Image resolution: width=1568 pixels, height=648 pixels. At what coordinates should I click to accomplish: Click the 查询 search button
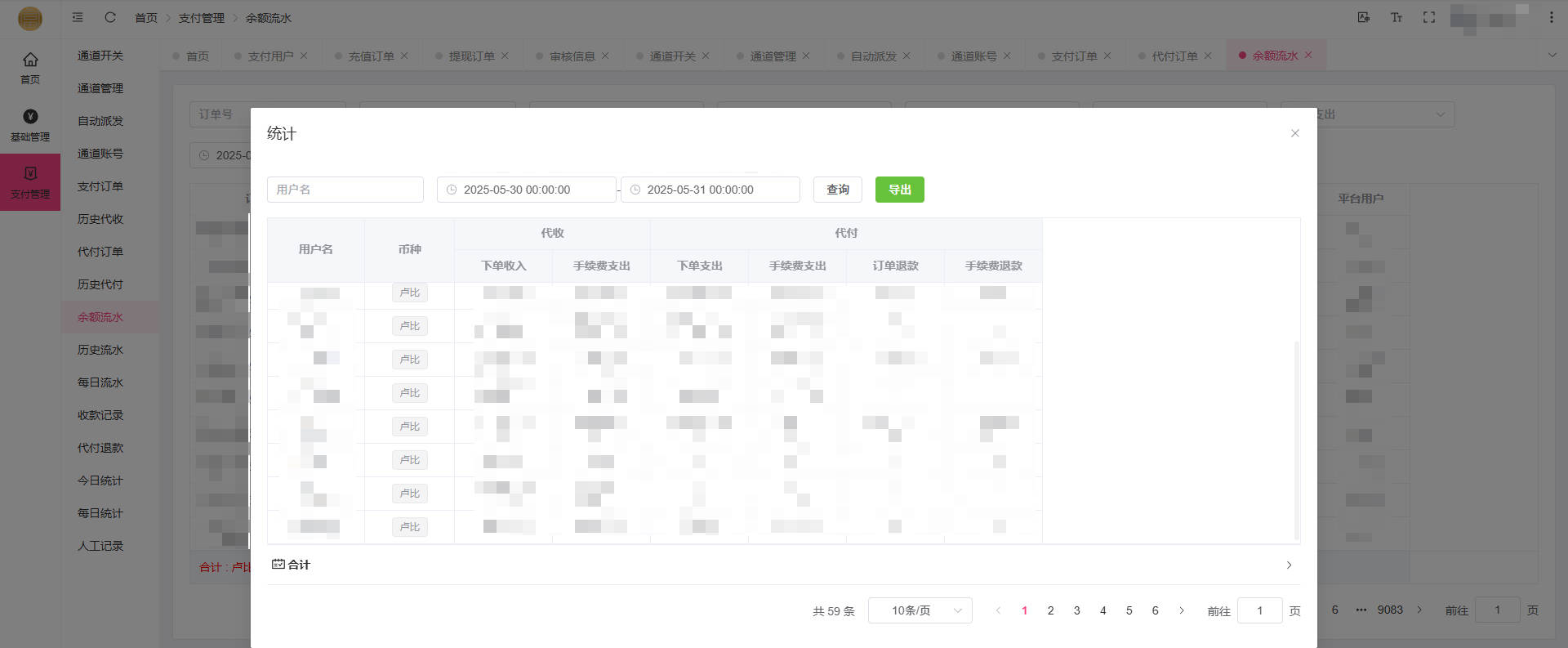click(x=837, y=190)
